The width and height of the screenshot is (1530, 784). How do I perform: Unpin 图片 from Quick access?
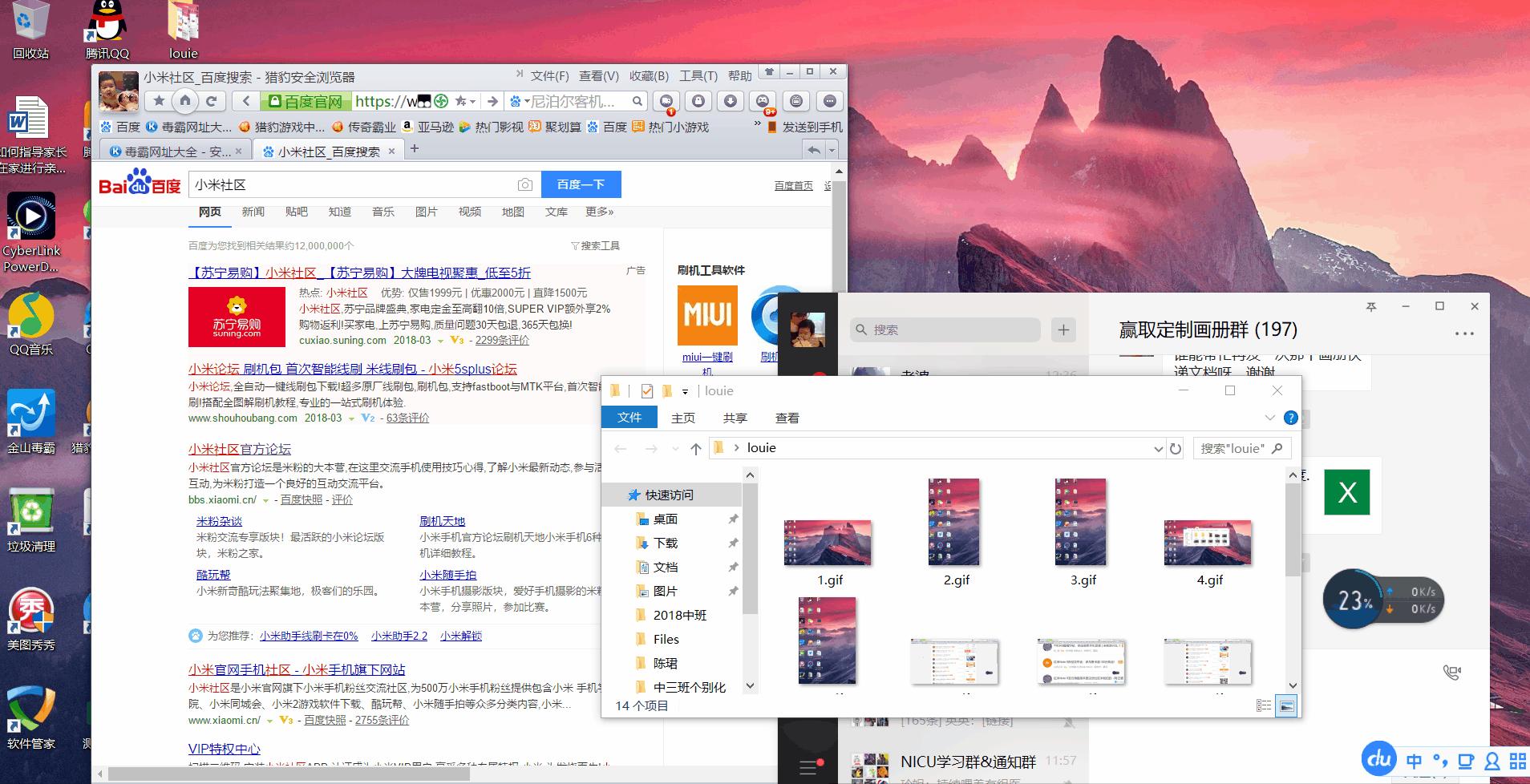734,591
